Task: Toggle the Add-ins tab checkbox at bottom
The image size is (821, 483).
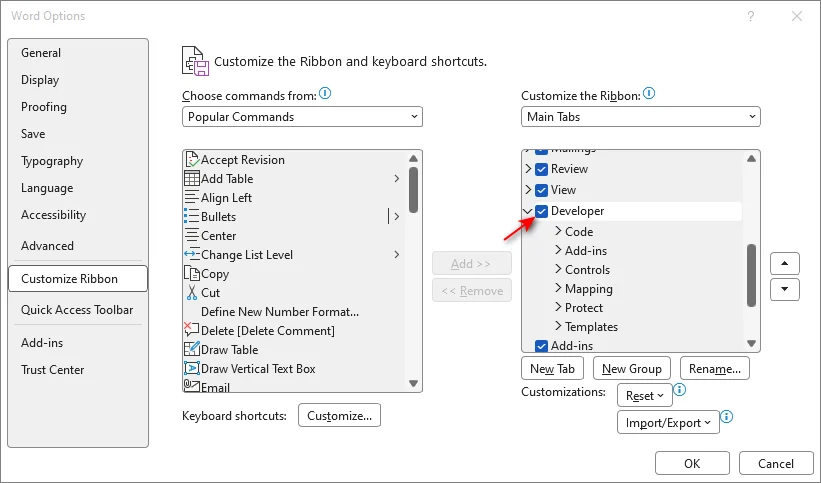Action: pyautogui.click(x=541, y=346)
